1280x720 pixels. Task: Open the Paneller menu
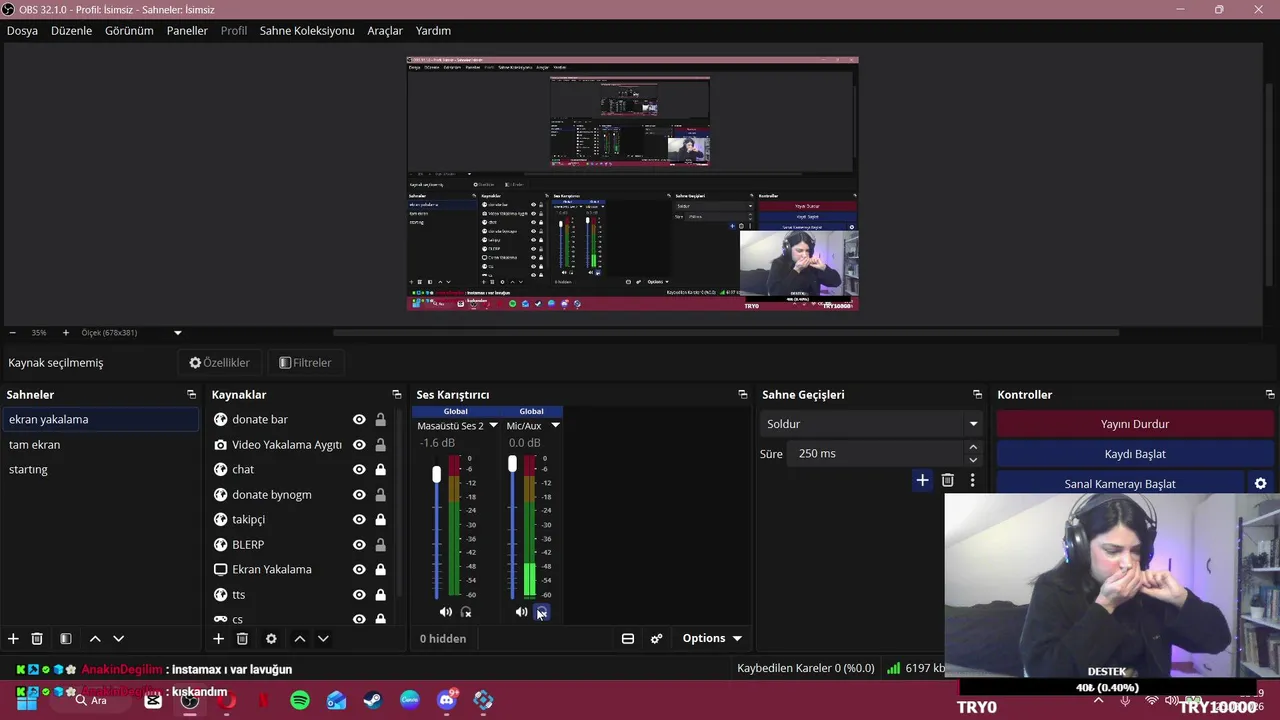[187, 31]
